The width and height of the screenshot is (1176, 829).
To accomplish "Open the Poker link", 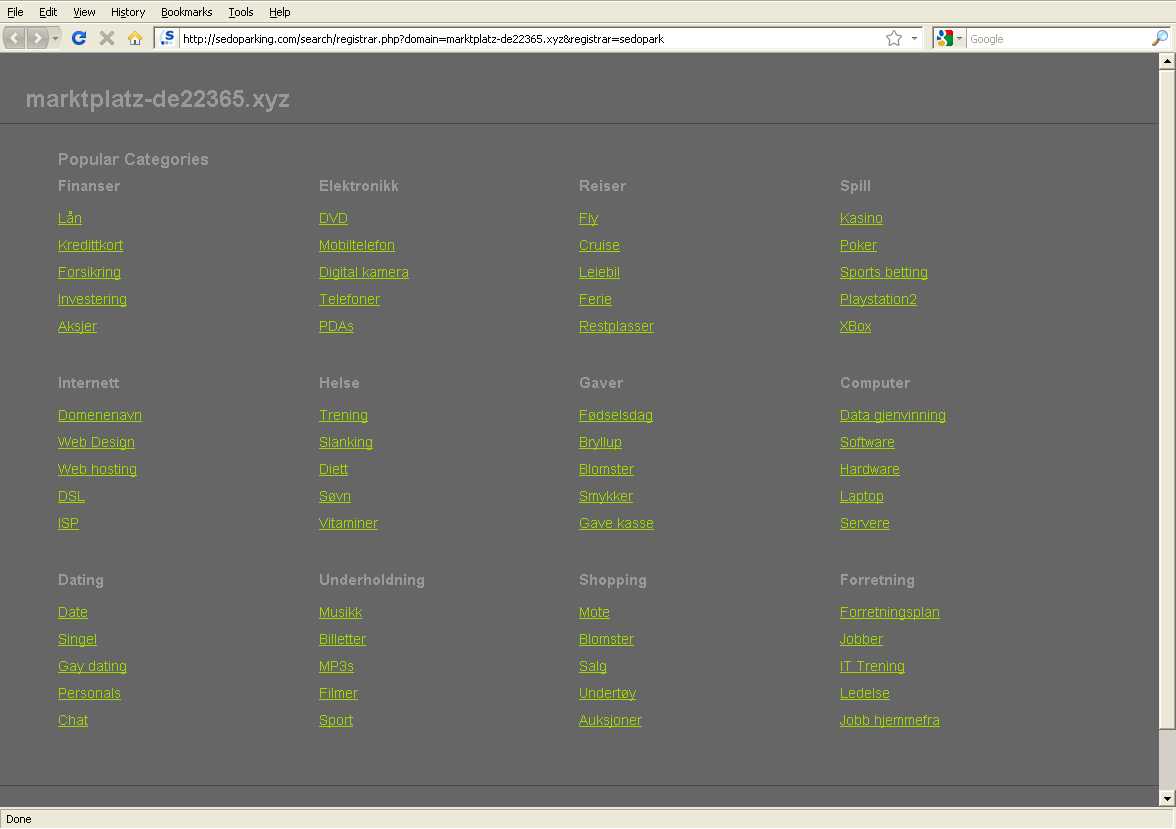I will point(858,245).
